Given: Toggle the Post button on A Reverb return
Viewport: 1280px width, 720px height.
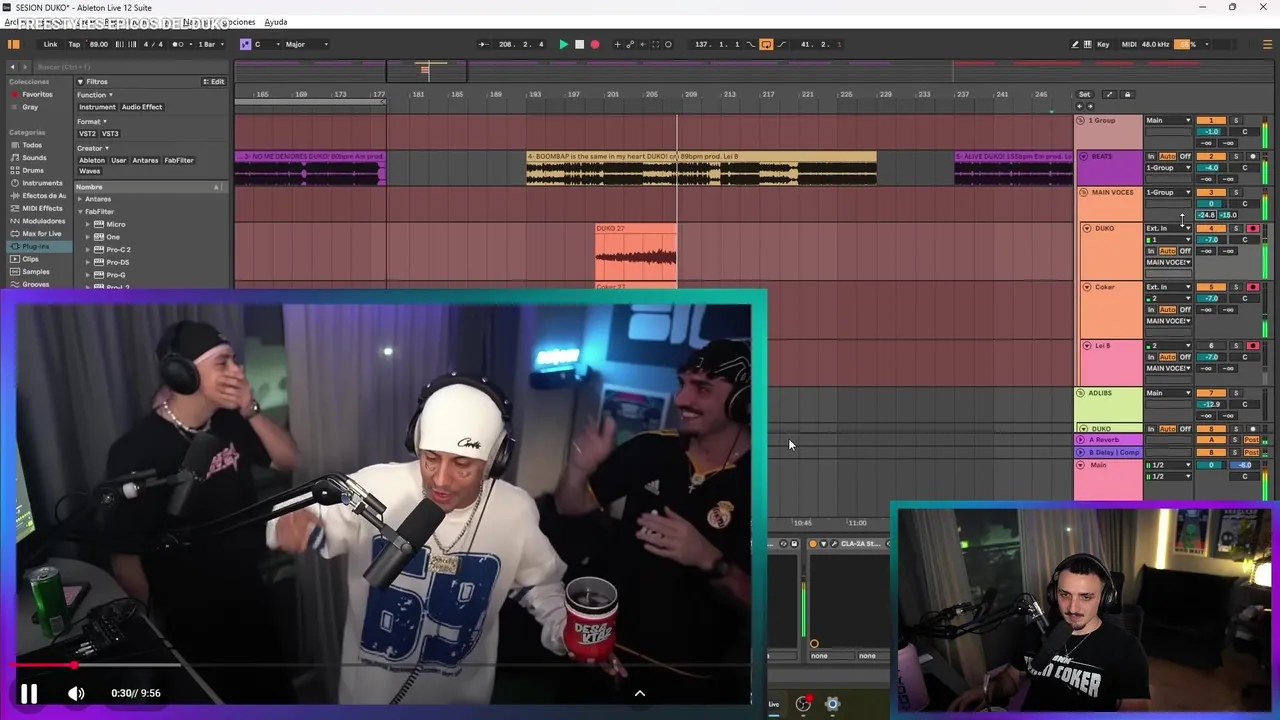Looking at the screenshot, I should tap(1251, 440).
